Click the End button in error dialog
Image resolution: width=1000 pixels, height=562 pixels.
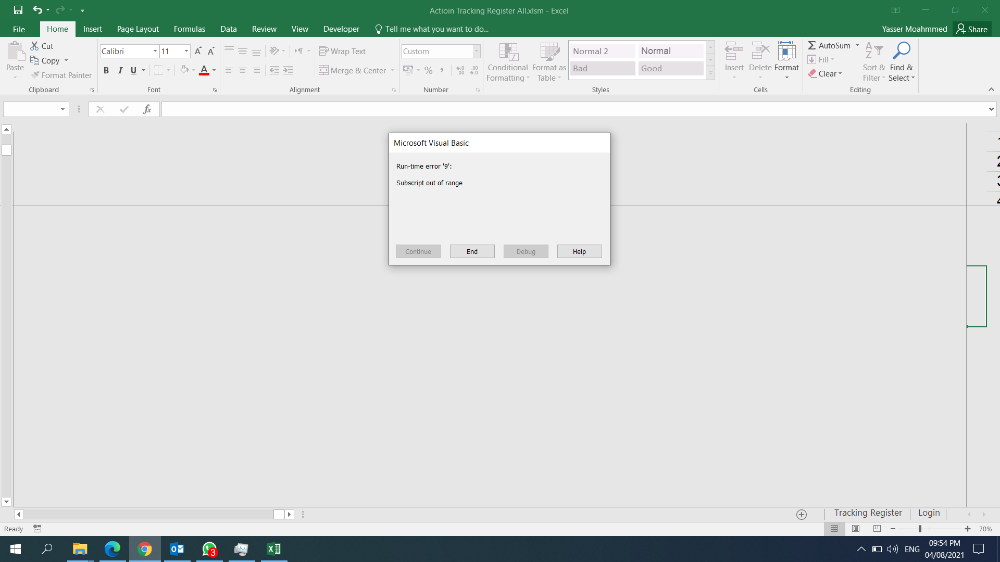pyautogui.click(x=472, y=251)
